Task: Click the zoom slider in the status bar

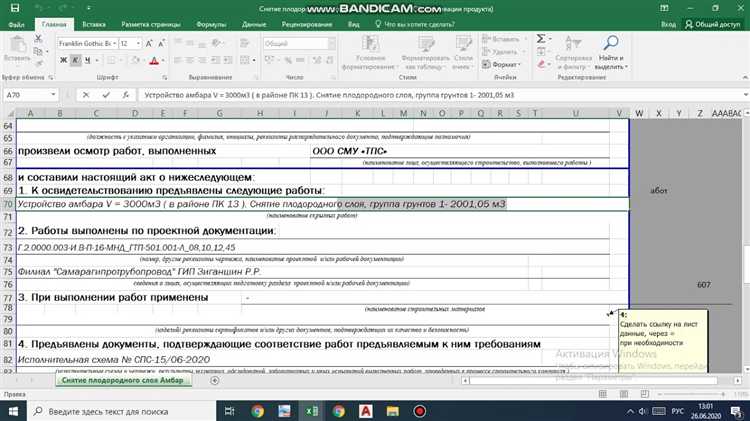Action: tap(691, 394)
